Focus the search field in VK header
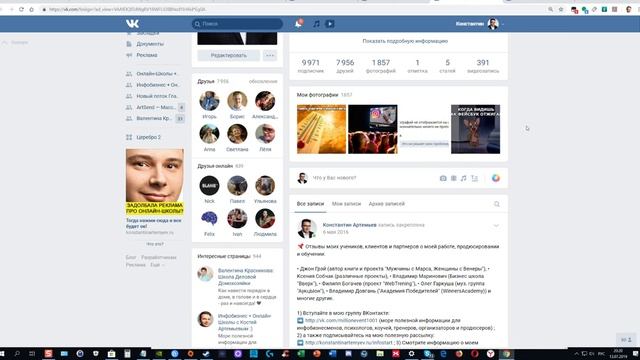This screenshot has height=360, width=640. coord(237,24)
